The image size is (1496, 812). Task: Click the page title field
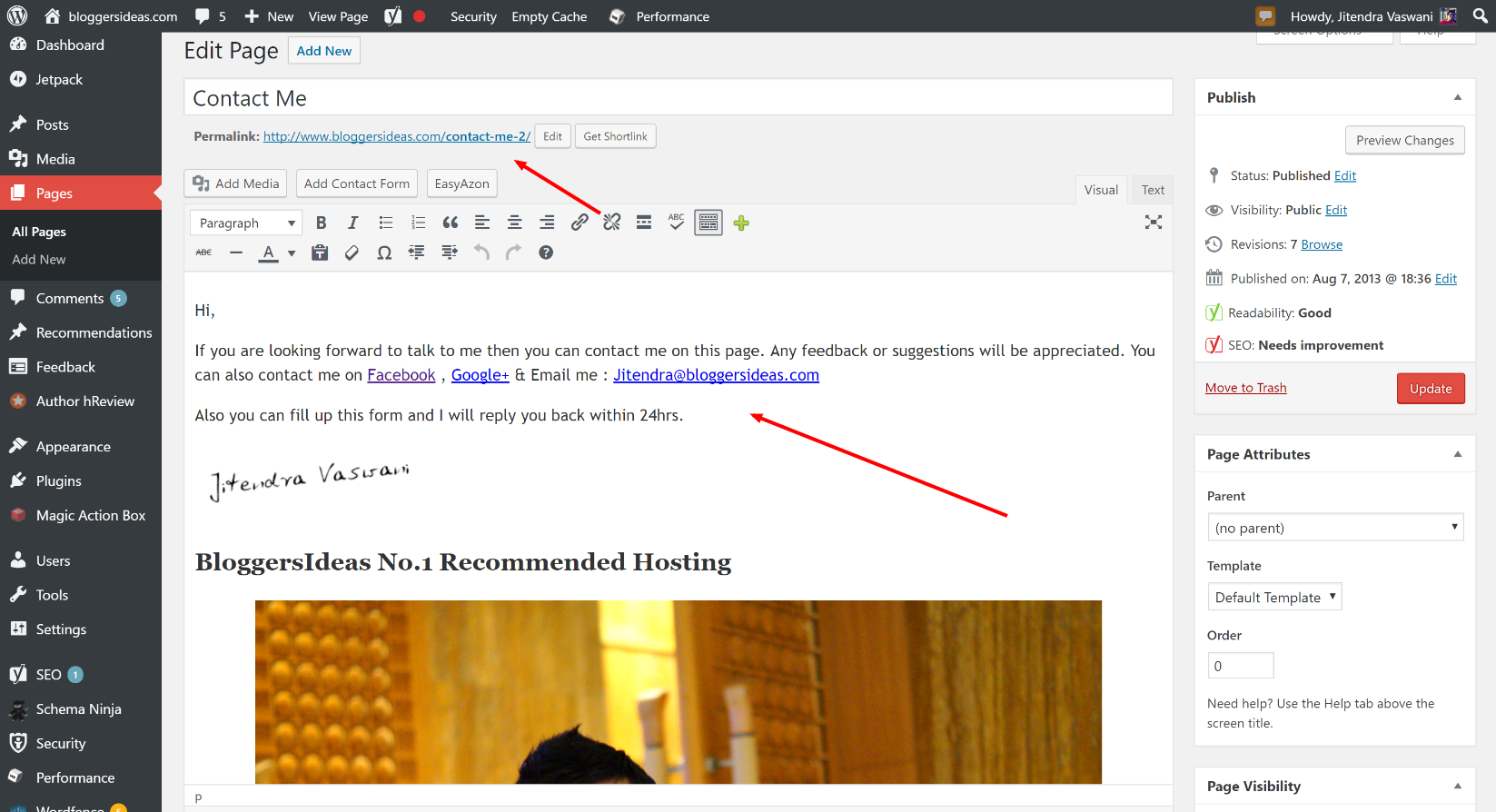click(679, 97)
